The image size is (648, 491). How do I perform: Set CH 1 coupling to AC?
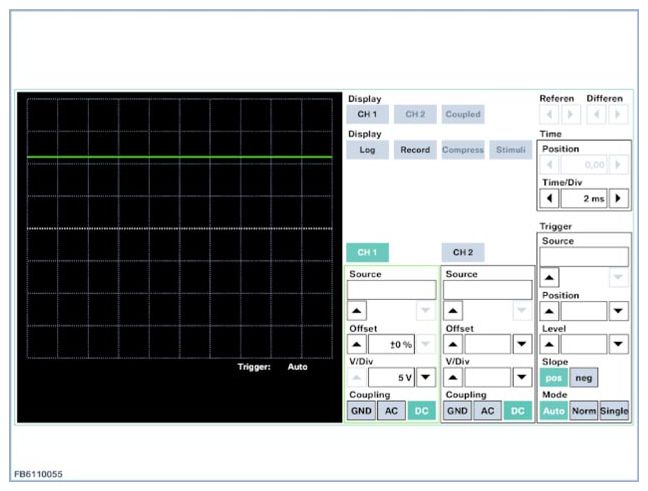pyautogui.click(x=390, y=411)
